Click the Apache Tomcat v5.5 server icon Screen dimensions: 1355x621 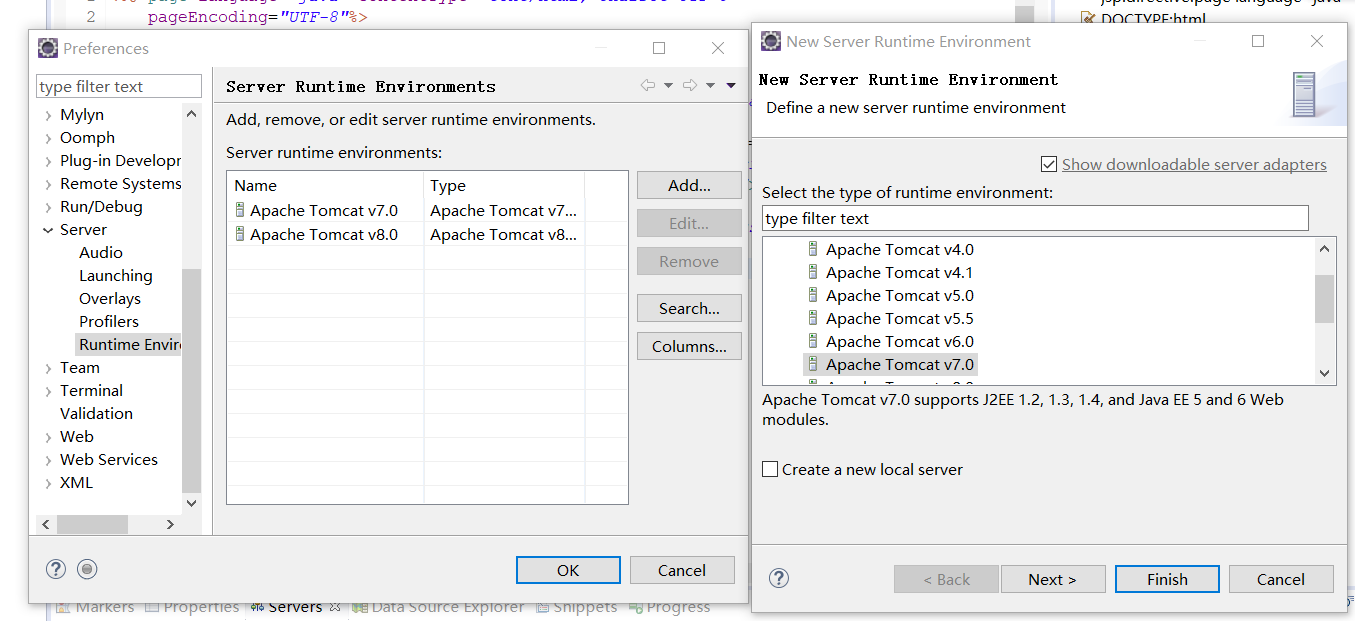[x=813, y=319]
